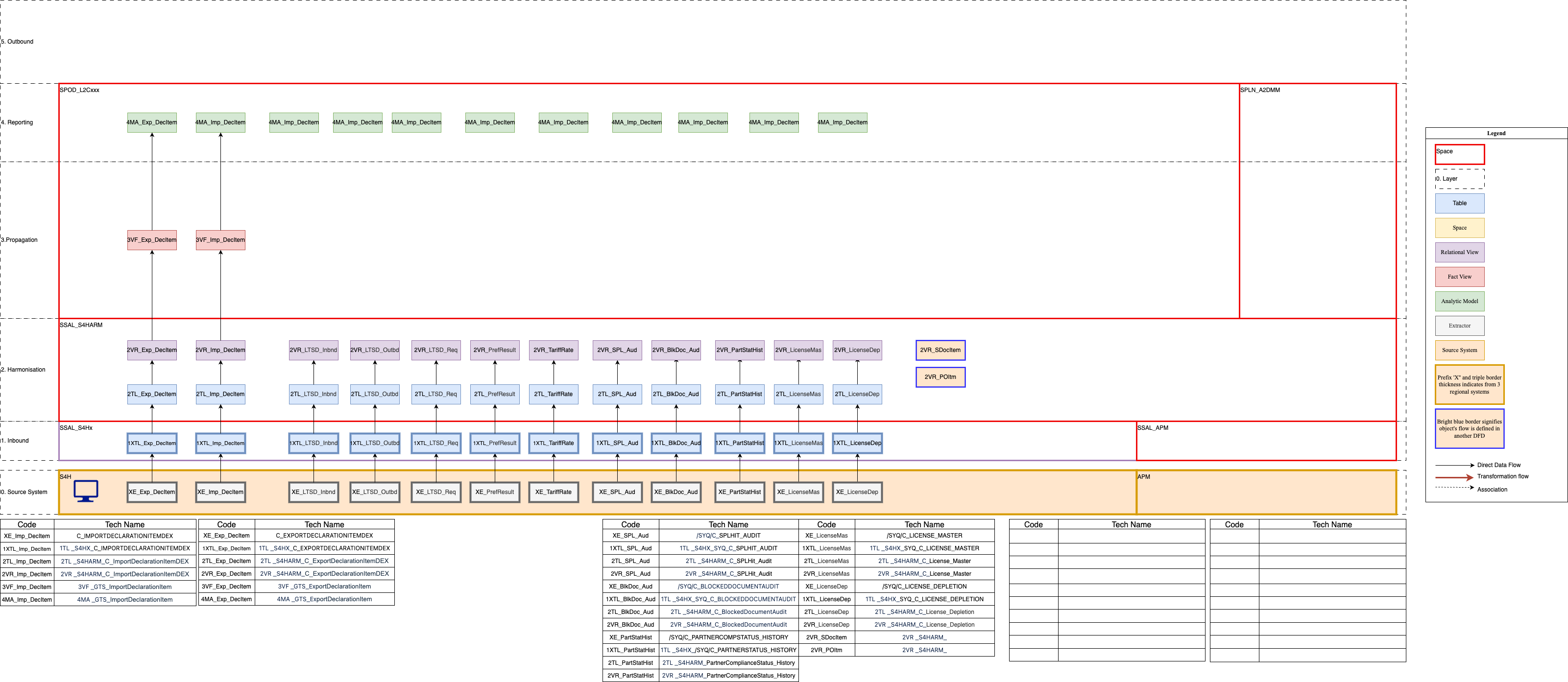
Task: Select the 2VR_LTSD_Req view node
Action: click(436, 350)
